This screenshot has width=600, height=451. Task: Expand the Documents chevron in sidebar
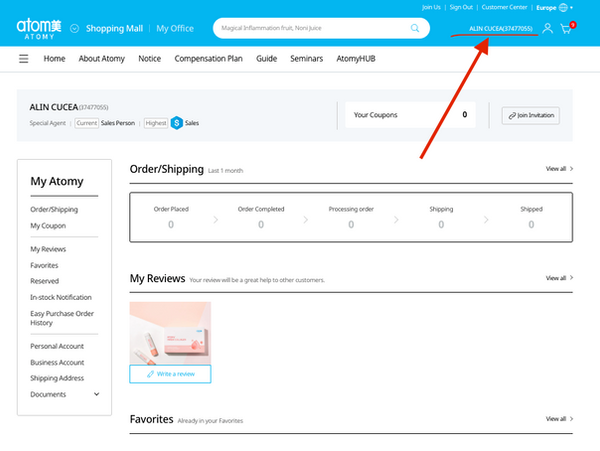(96, 394)
